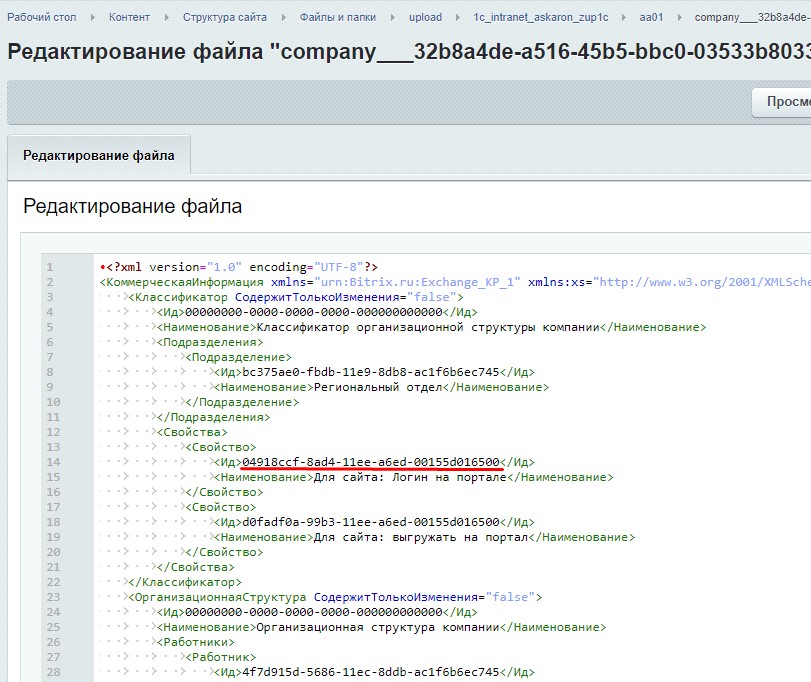Image resolution: width=811 pixels, height=682 pixels.
Task: Click the 'upload' folder breadcrumb
Action: 425,18
